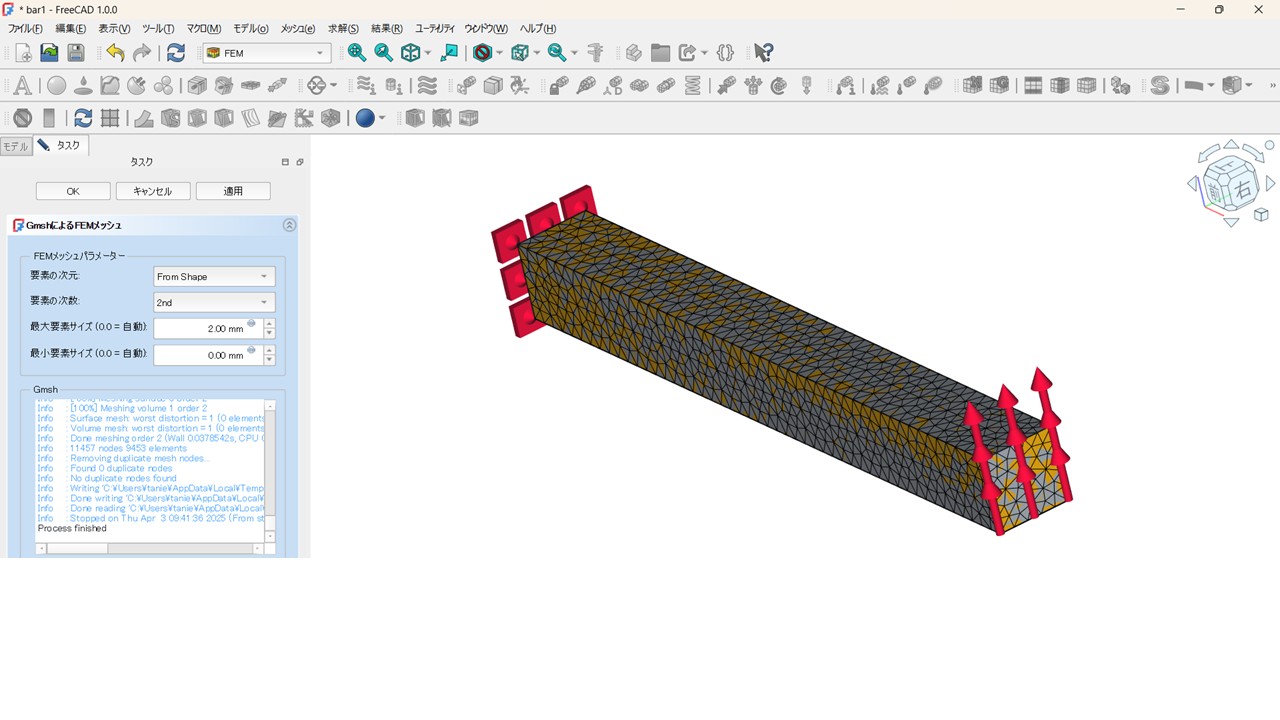The image size is (1280, 720).
Task: Click the isometric view cube icon
Action: click(x=410, y=53)
